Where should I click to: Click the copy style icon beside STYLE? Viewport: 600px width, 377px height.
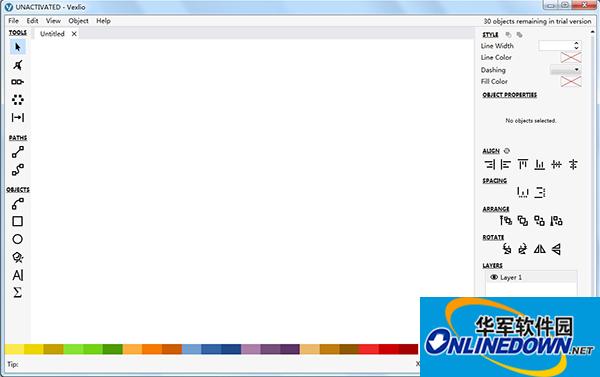(508, 35)
